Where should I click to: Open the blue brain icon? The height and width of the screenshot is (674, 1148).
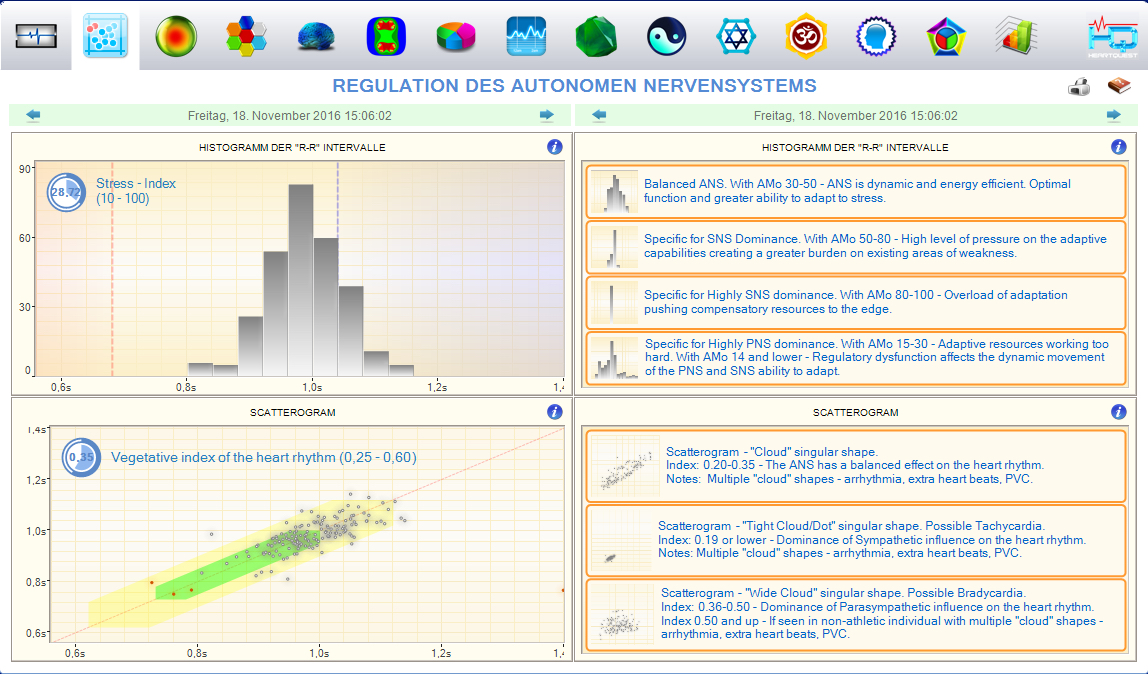316,37
